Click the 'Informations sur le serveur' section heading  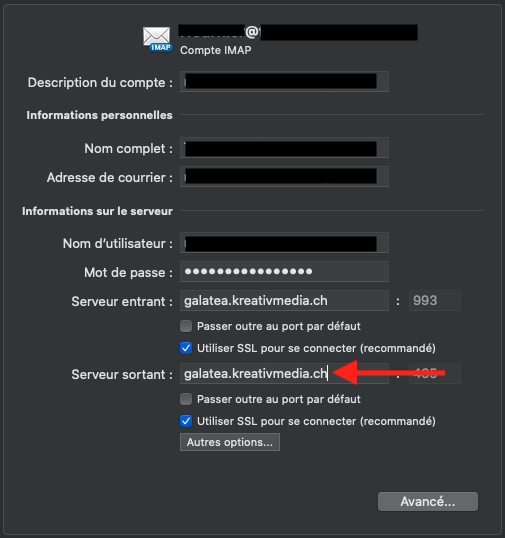pos(97,211)
